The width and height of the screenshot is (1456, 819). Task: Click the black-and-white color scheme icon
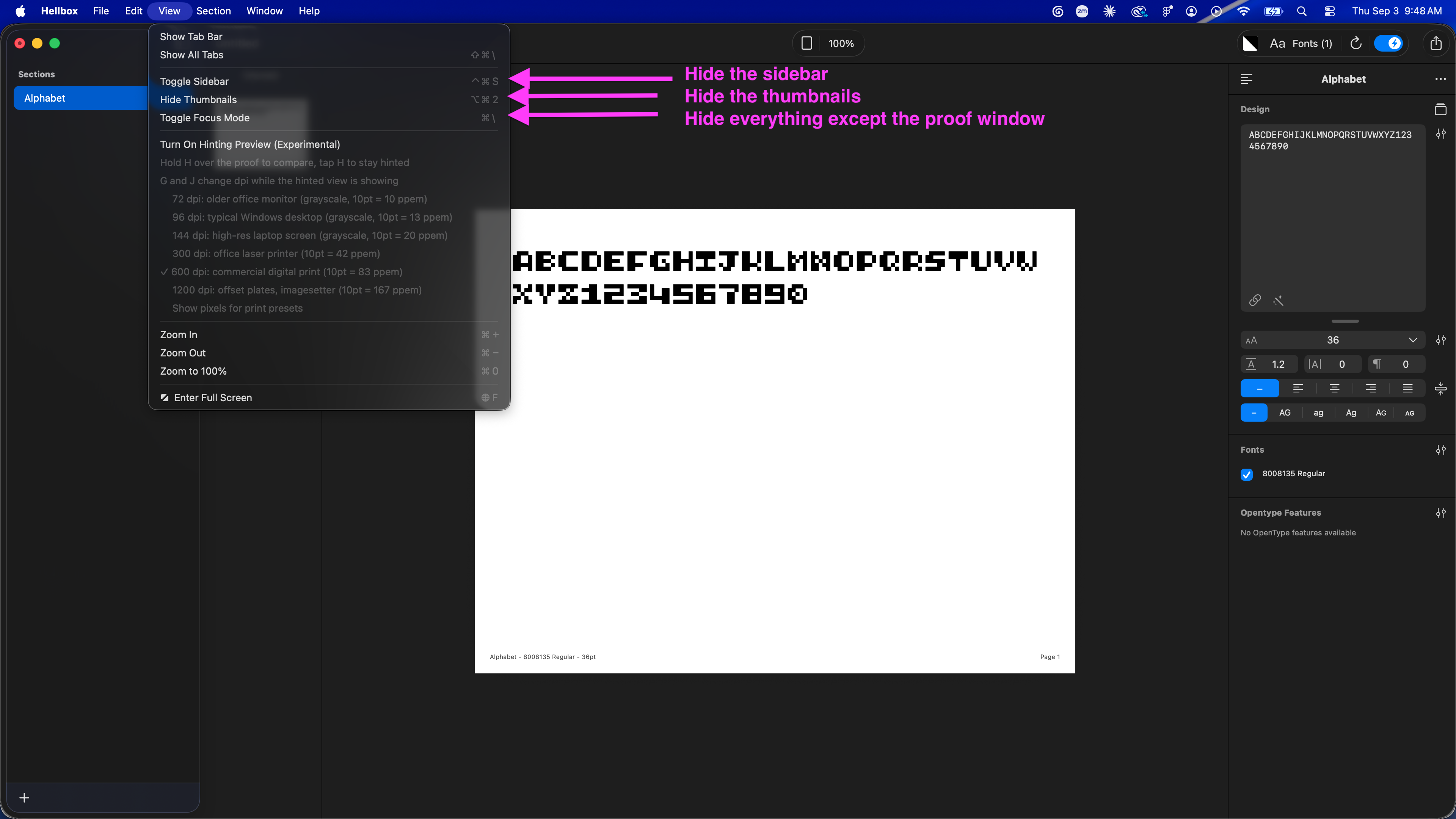point(1250,44)
